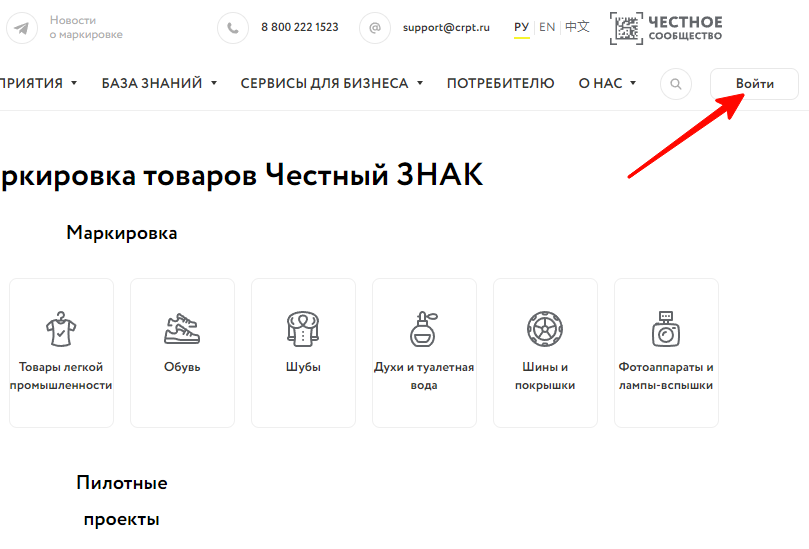Click the search magnifier icon

[x=676, y=84]
